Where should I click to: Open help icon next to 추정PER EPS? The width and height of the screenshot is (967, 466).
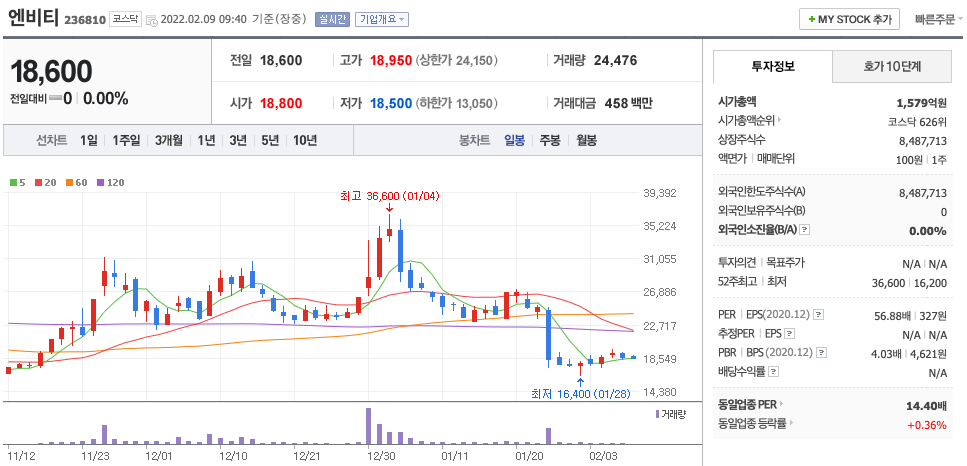click(789, 333)
